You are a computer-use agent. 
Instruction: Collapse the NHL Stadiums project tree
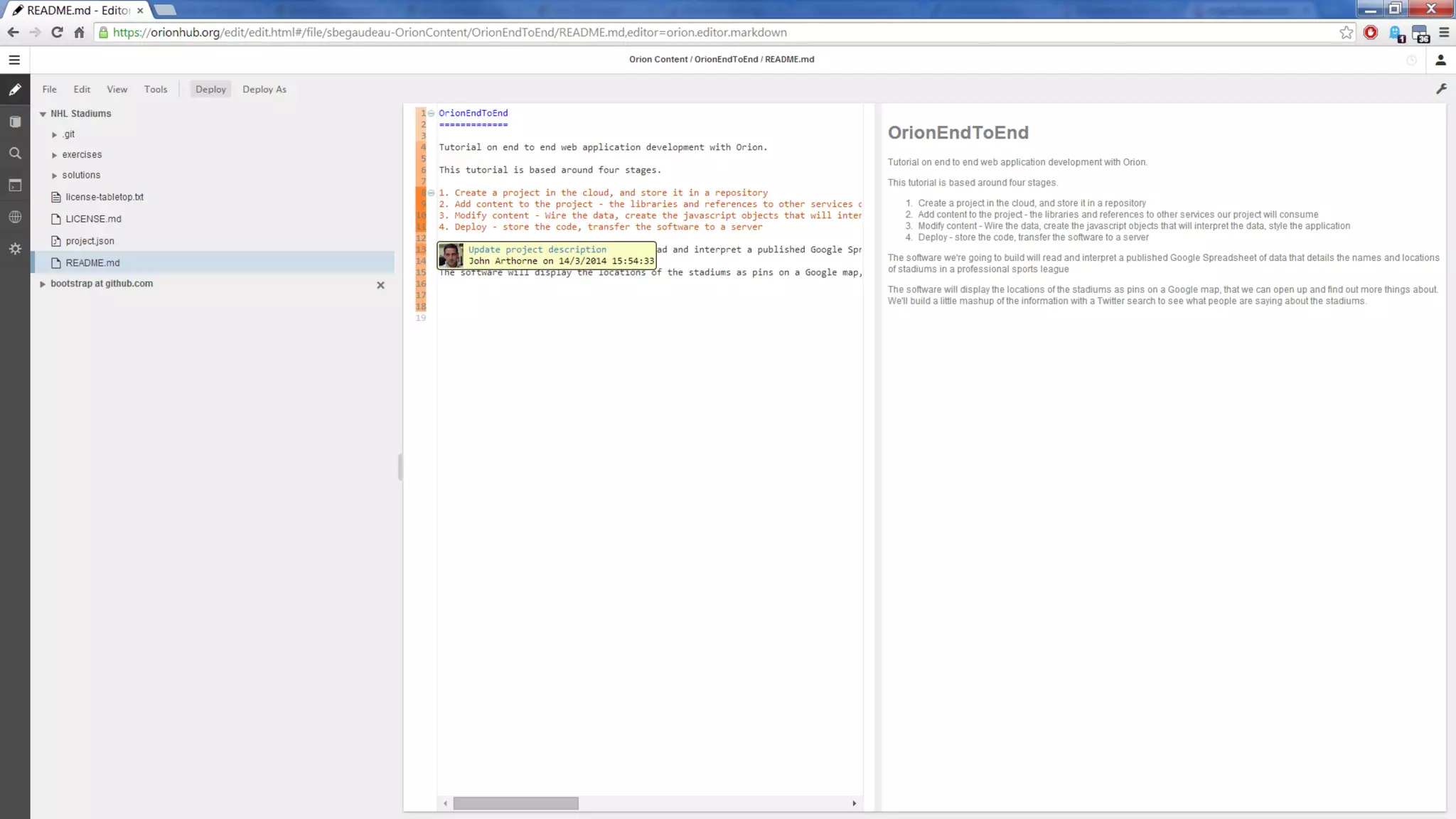[x=43, y=114]
